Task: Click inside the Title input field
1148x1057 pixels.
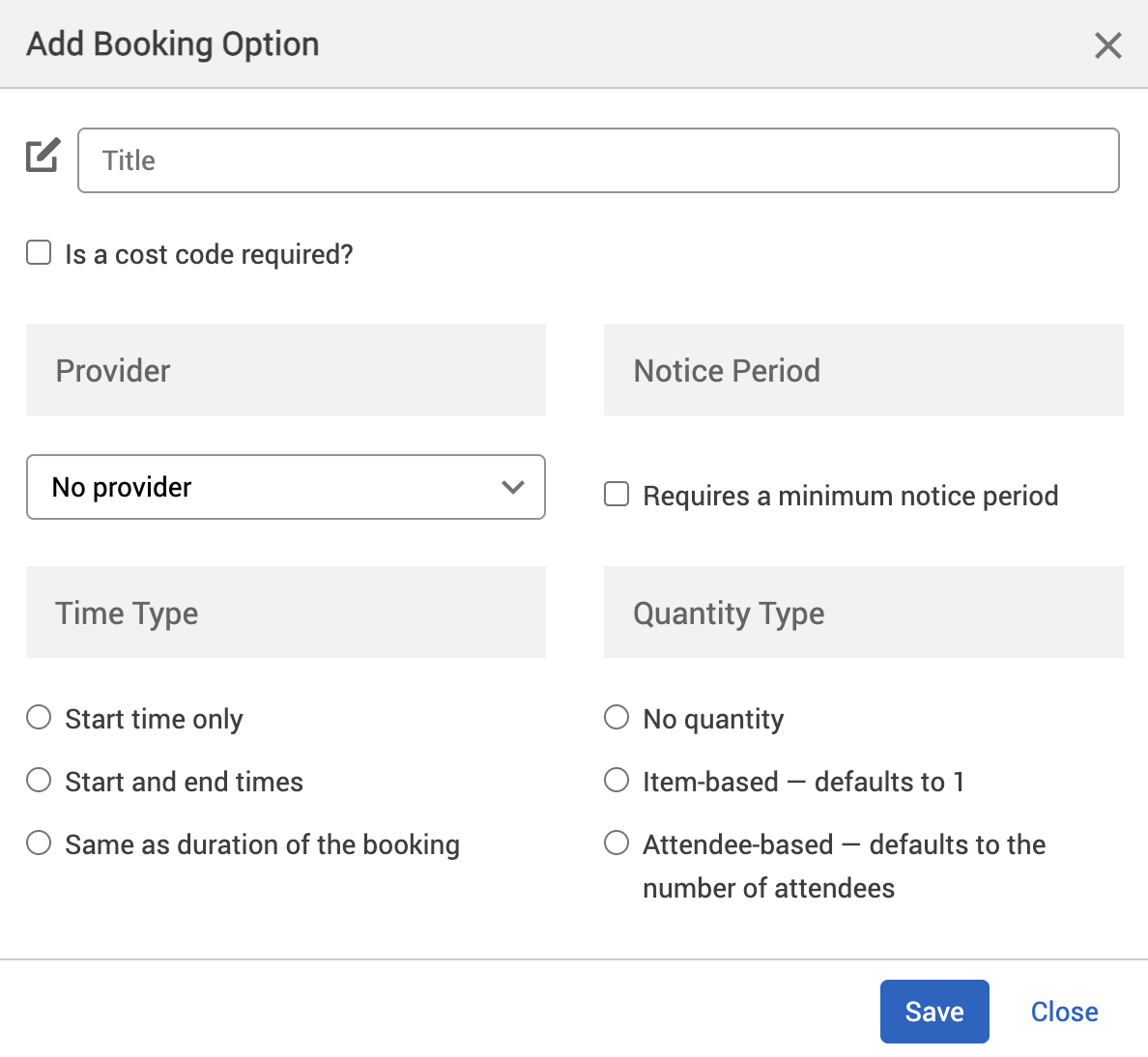Action: pos(597,160)
